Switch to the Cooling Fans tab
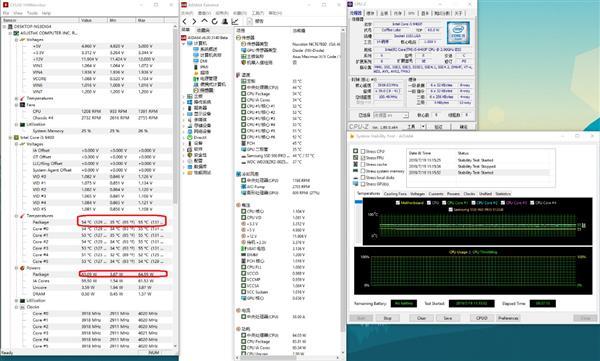 click(395, 194)
